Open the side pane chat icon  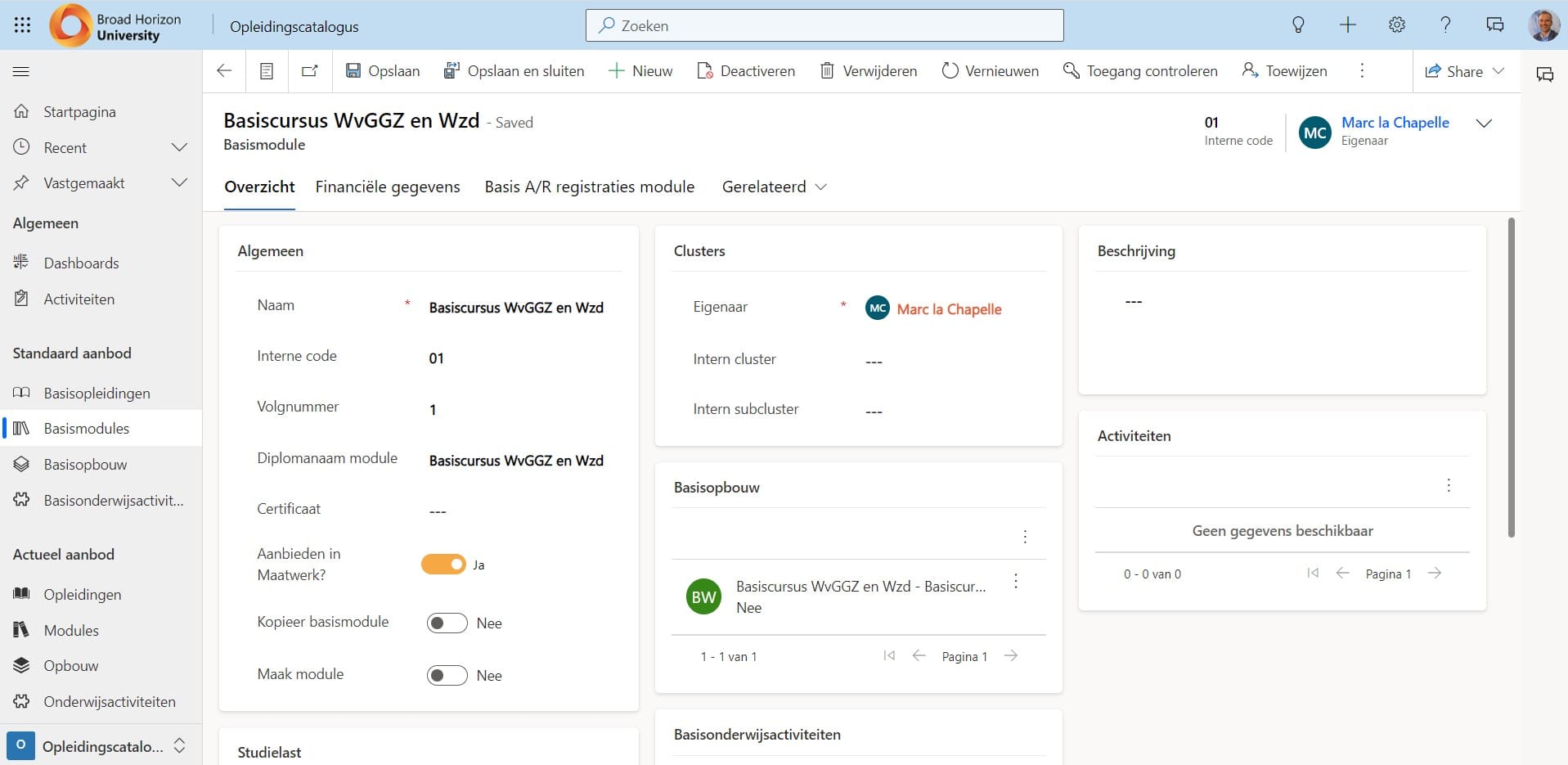[x=1545, y=74]
